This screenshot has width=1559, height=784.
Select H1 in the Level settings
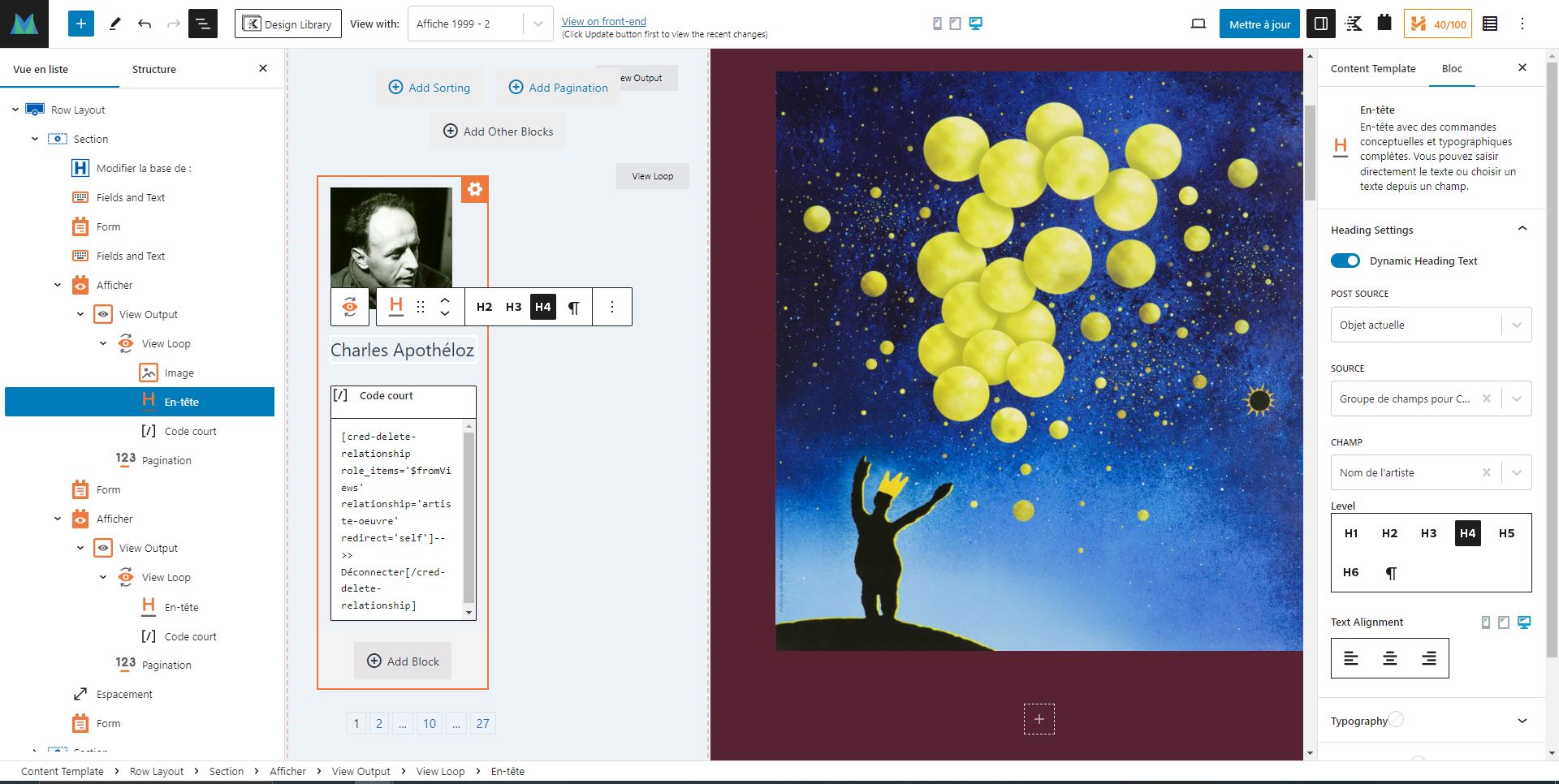(x=1351, y=533)
